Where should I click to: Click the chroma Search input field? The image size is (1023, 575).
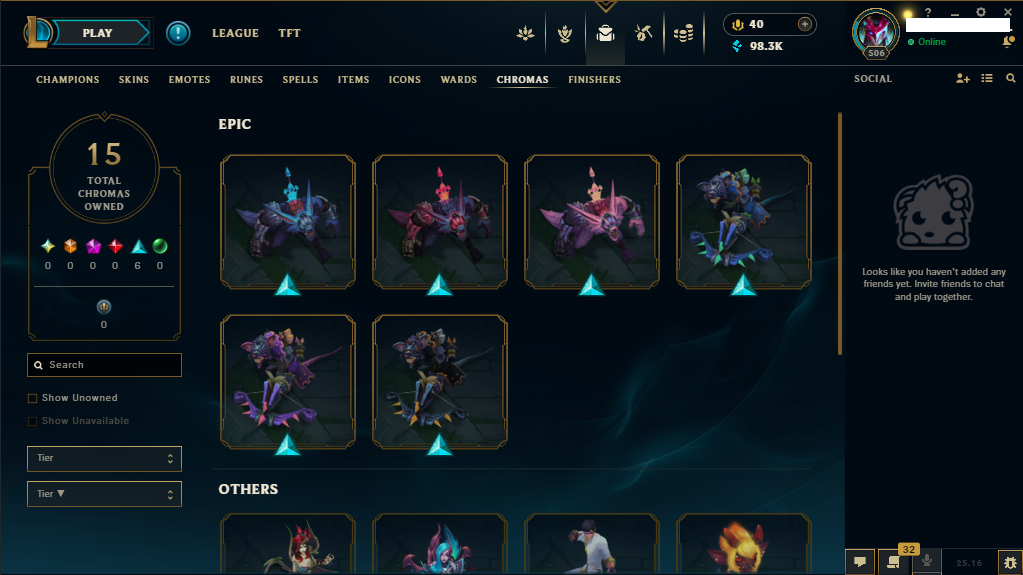[104, 365]
